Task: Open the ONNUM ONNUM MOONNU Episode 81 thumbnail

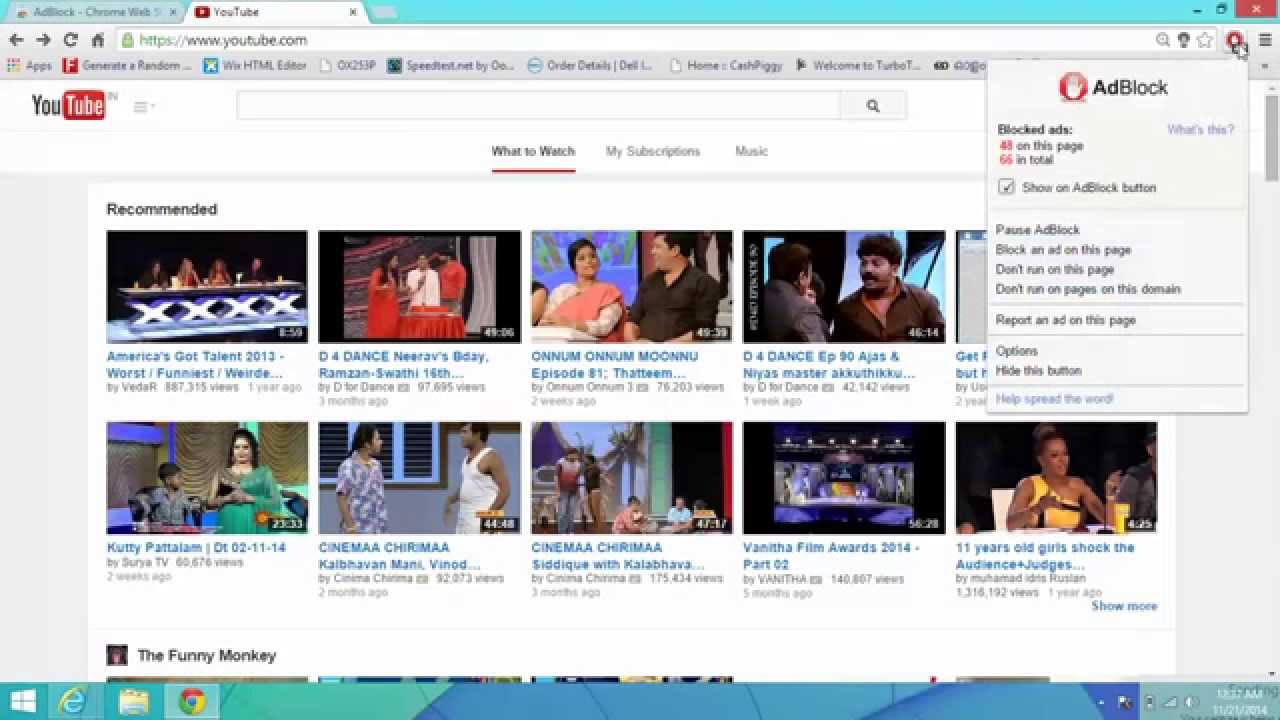Action: (x=631, y=287)
